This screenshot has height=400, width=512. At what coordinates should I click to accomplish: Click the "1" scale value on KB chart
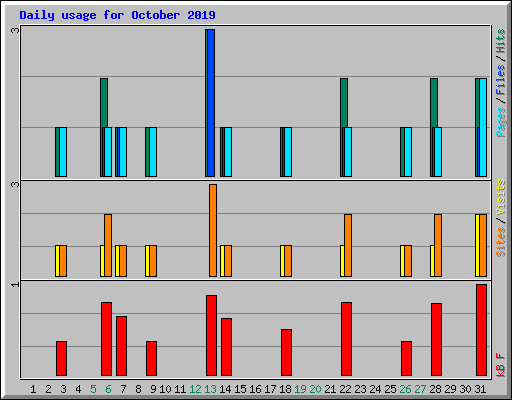[15, 284]
